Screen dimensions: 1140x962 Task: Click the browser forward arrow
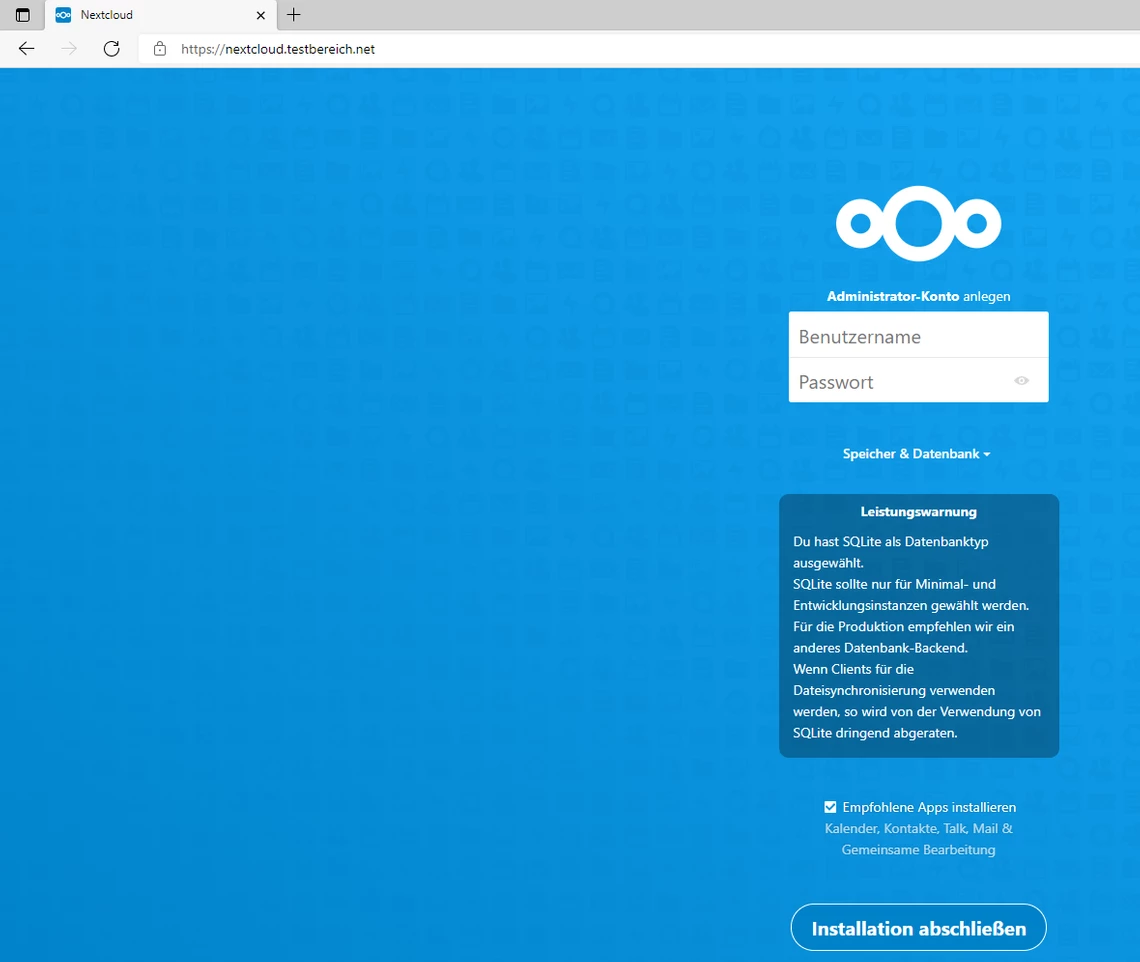tap(69, 49)
